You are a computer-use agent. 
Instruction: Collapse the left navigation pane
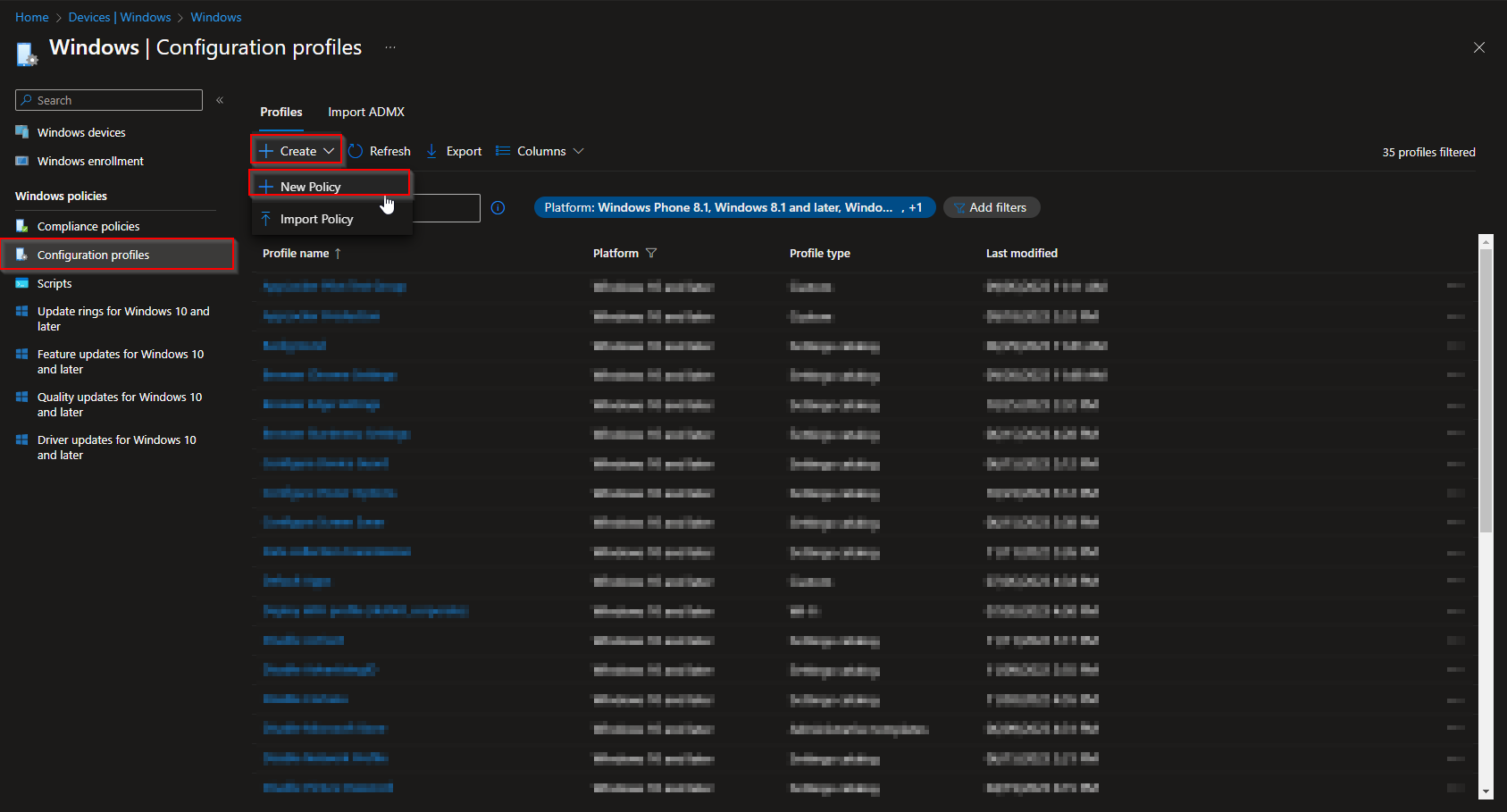[220, 99]
